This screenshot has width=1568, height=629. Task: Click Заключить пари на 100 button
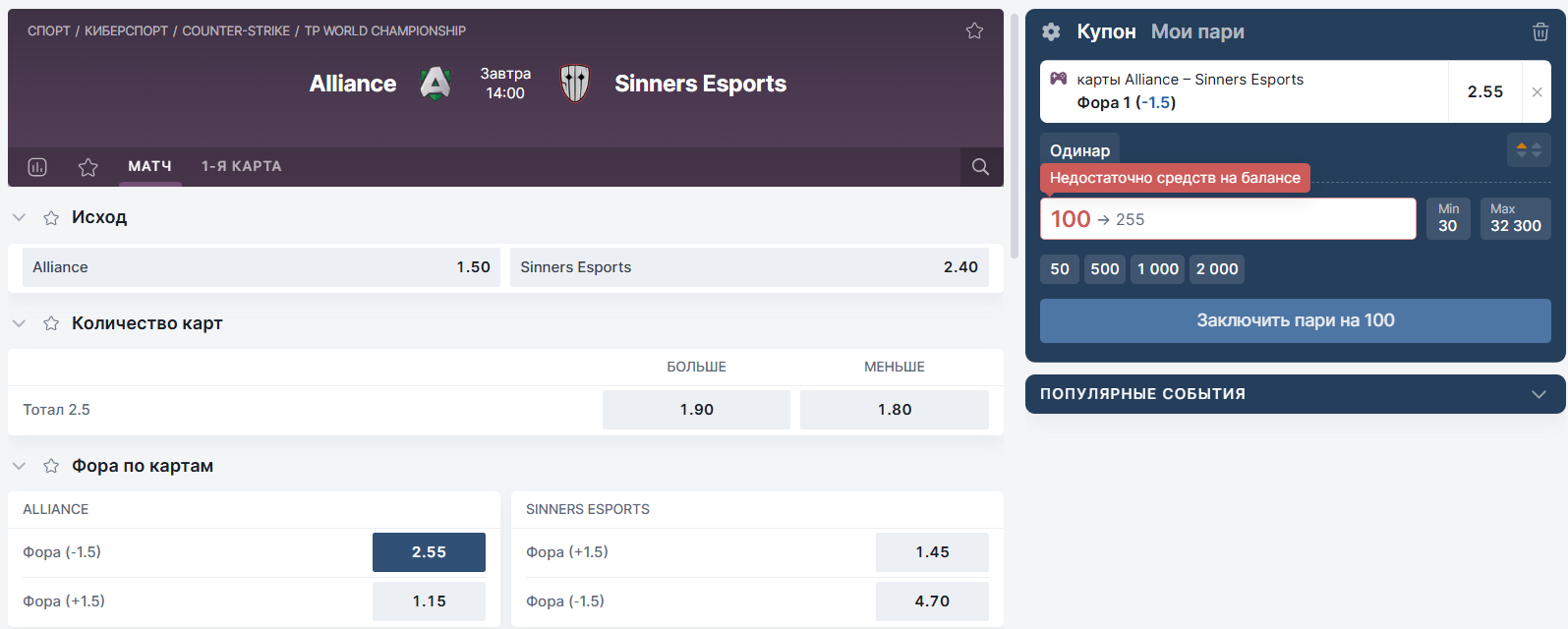(x=1296, y=320)
